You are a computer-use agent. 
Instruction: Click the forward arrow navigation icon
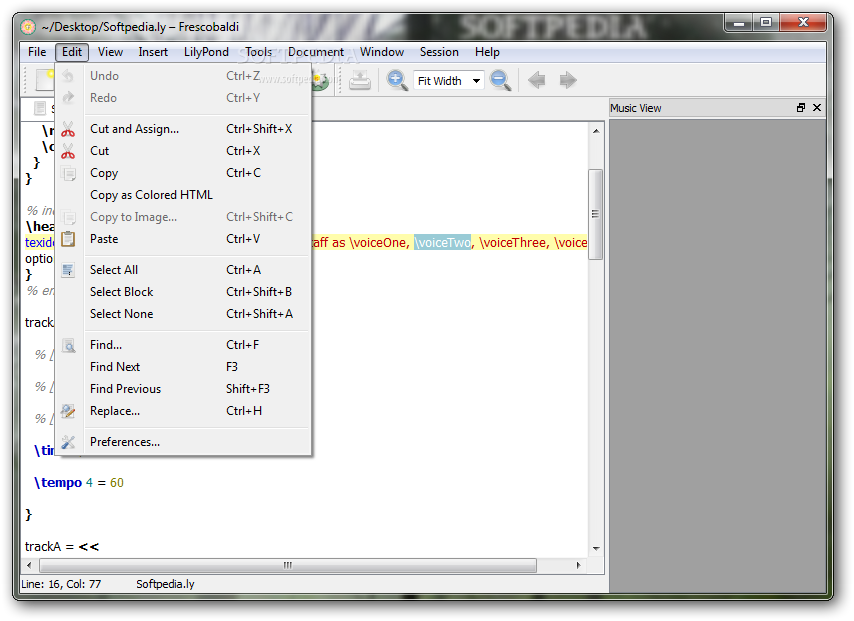click(568, 80)
